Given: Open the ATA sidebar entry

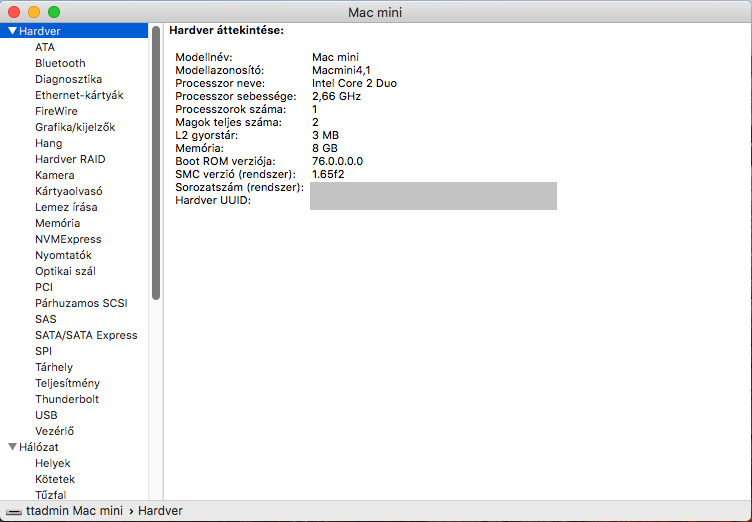Looking at the screenshot, I should (x=45, y=47).
